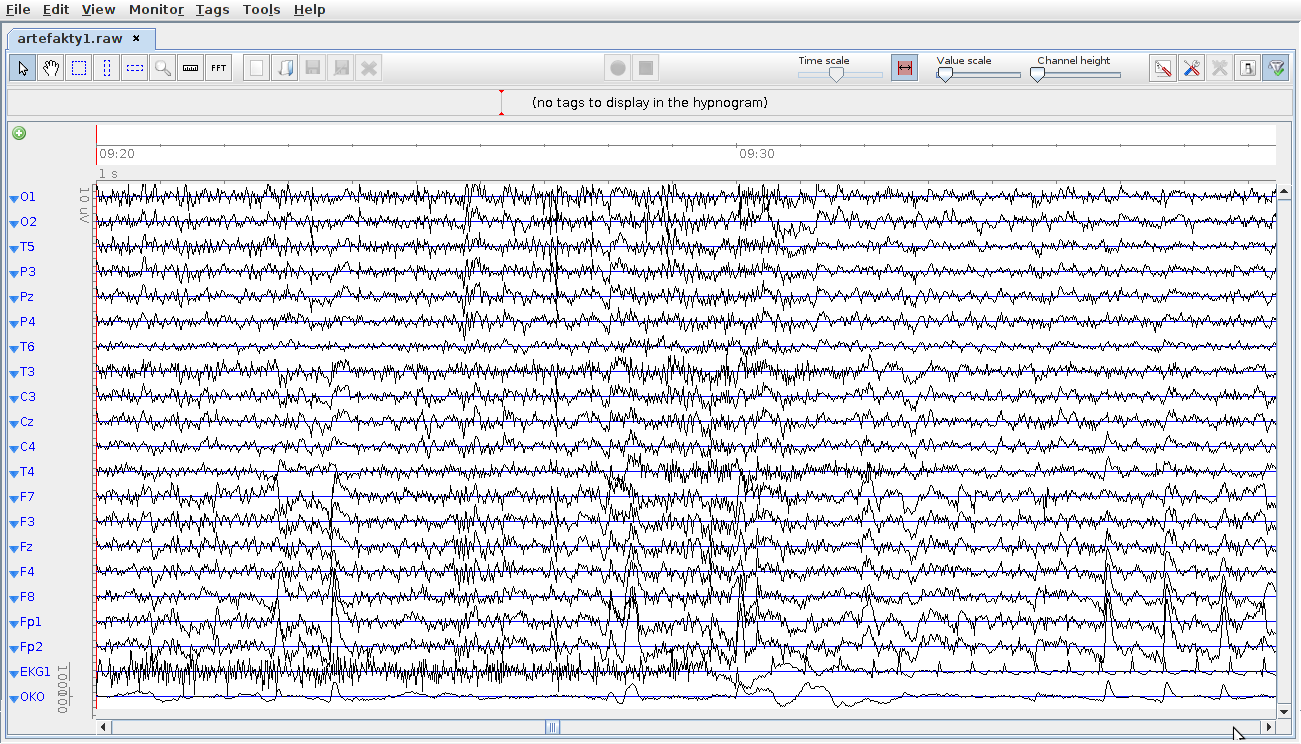
Task: Select the block (vertical) selection tool
Action: tap(107, 68)
